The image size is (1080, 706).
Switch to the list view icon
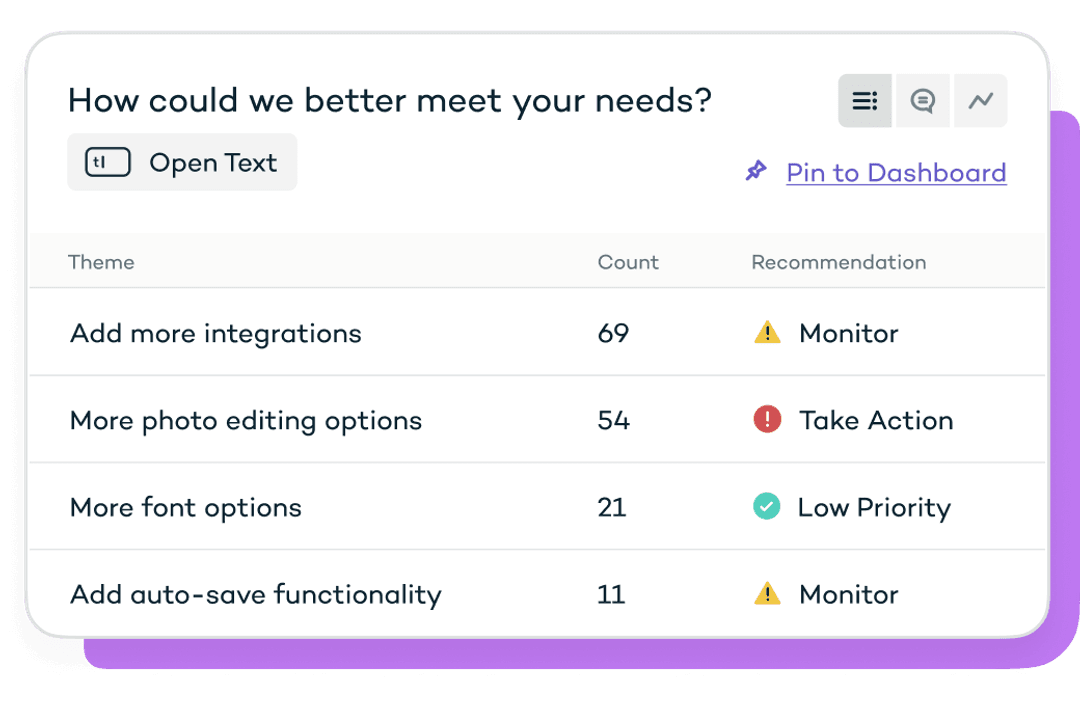pyautogui.click(x=864, y=101)
